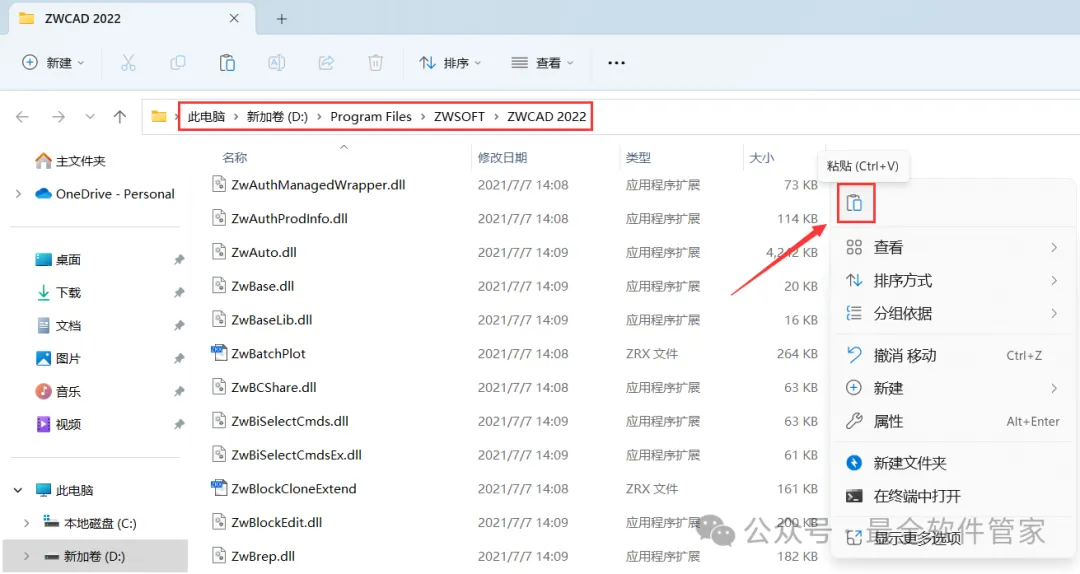Click ZWCAD 2022 breadcrumb in address bar
This screenshot has width=1080, height=574.
(547, 116)
